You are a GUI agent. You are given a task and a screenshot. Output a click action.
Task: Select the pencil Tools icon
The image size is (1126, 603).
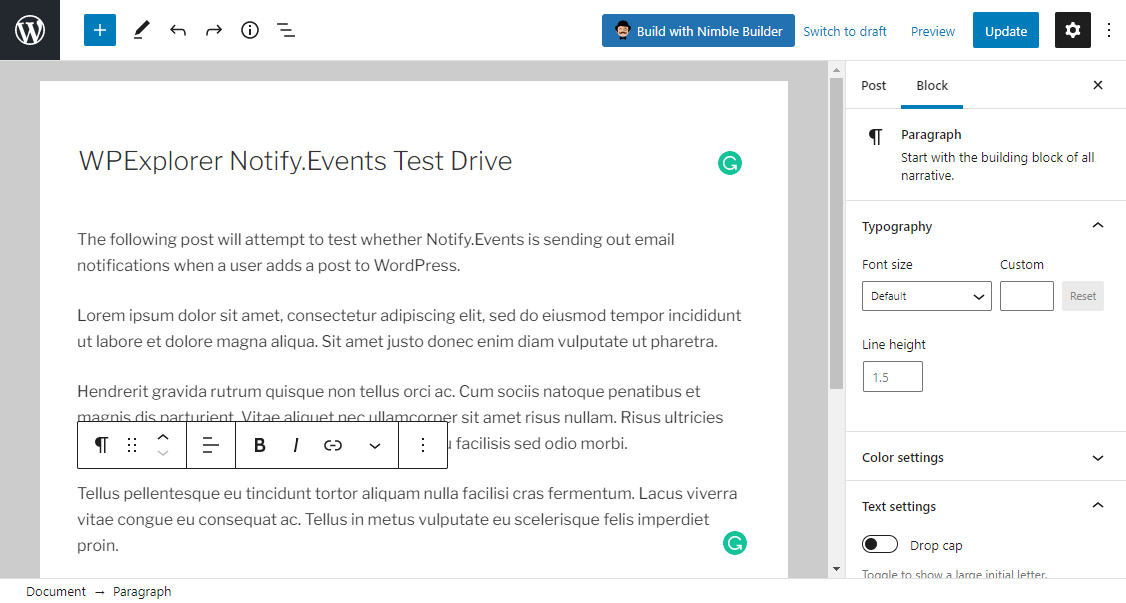tap(141, 30)
